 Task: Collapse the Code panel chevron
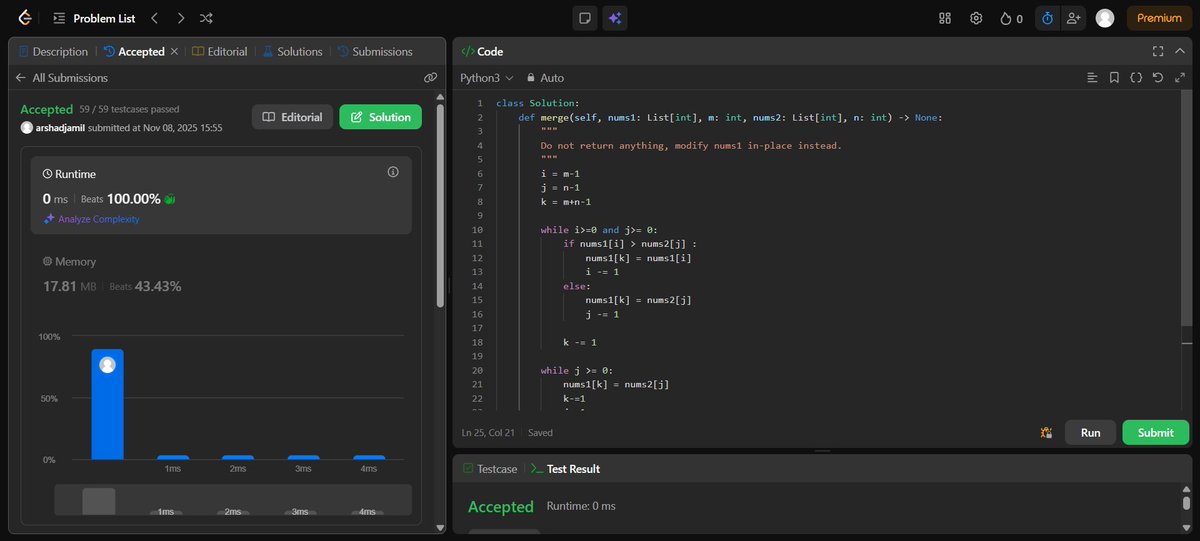tap(1181, 51)
